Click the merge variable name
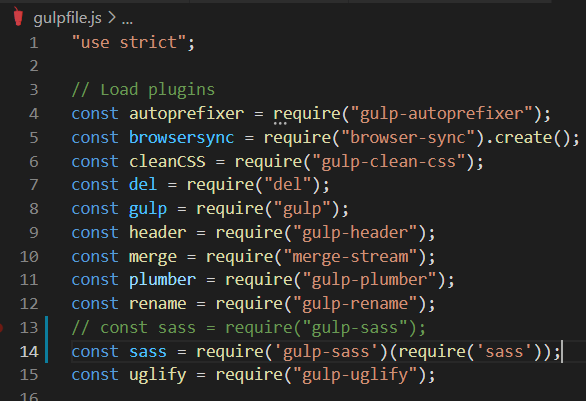This screenshot has height=401, width=586. click(153, 257)
